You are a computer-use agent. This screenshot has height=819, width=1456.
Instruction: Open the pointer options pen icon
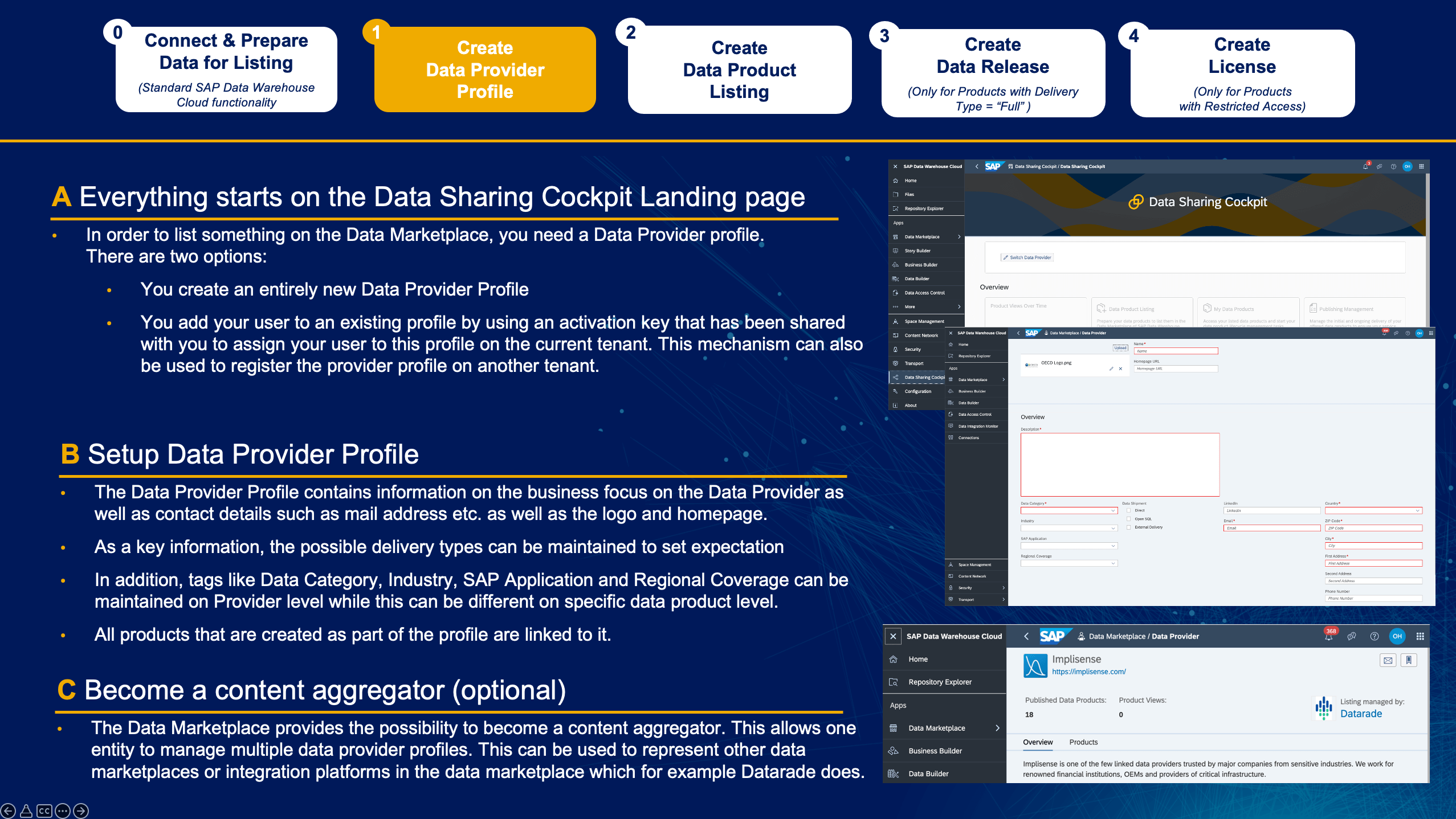point(26,810)
